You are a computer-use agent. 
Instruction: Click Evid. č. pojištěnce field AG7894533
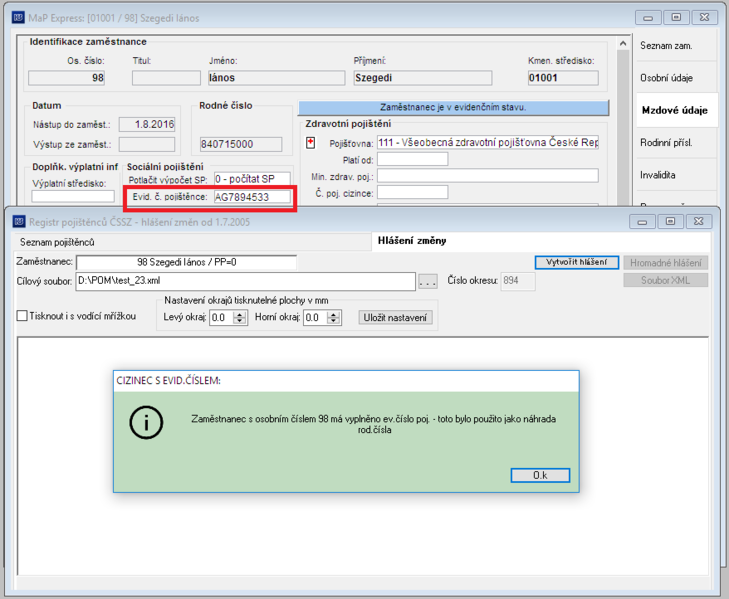coord(252,197)
